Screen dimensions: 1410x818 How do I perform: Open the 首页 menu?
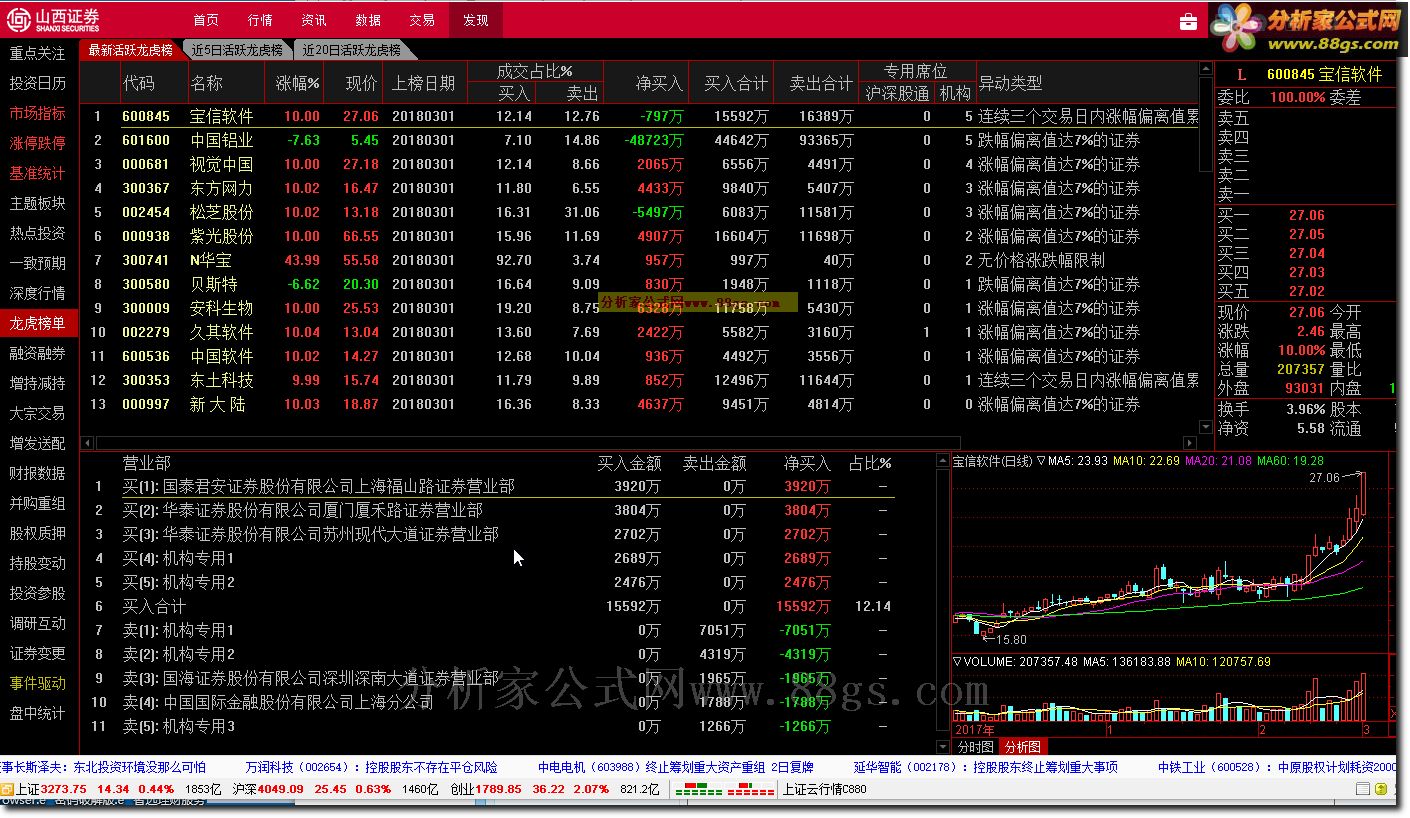pyautogui.click(x=206, y=20)
